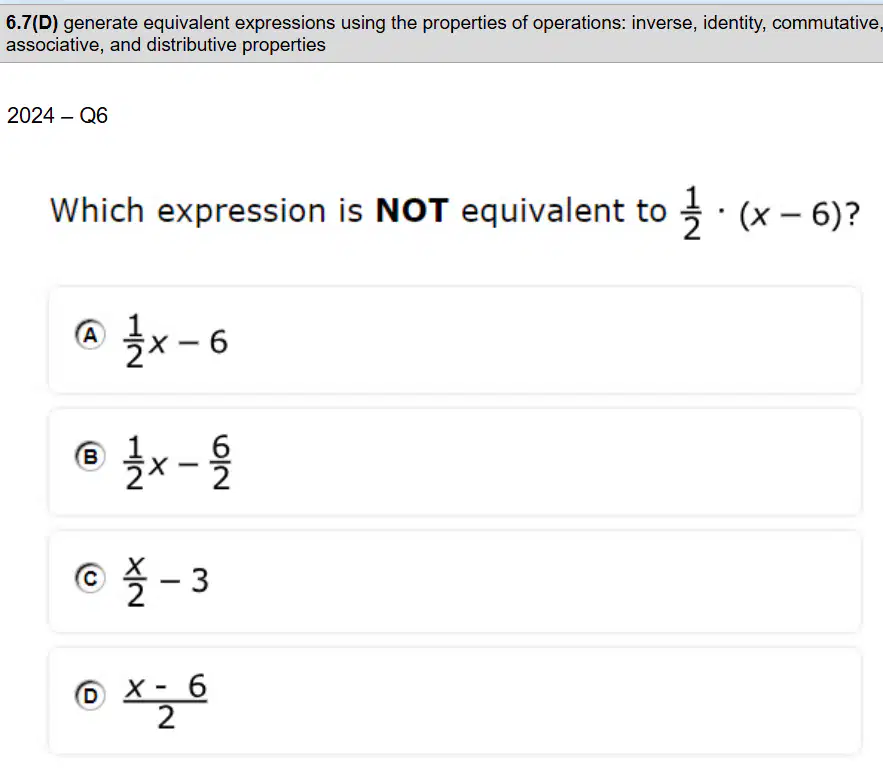
Task: Click the '2024 – Q6' question label
Action: 57,115
